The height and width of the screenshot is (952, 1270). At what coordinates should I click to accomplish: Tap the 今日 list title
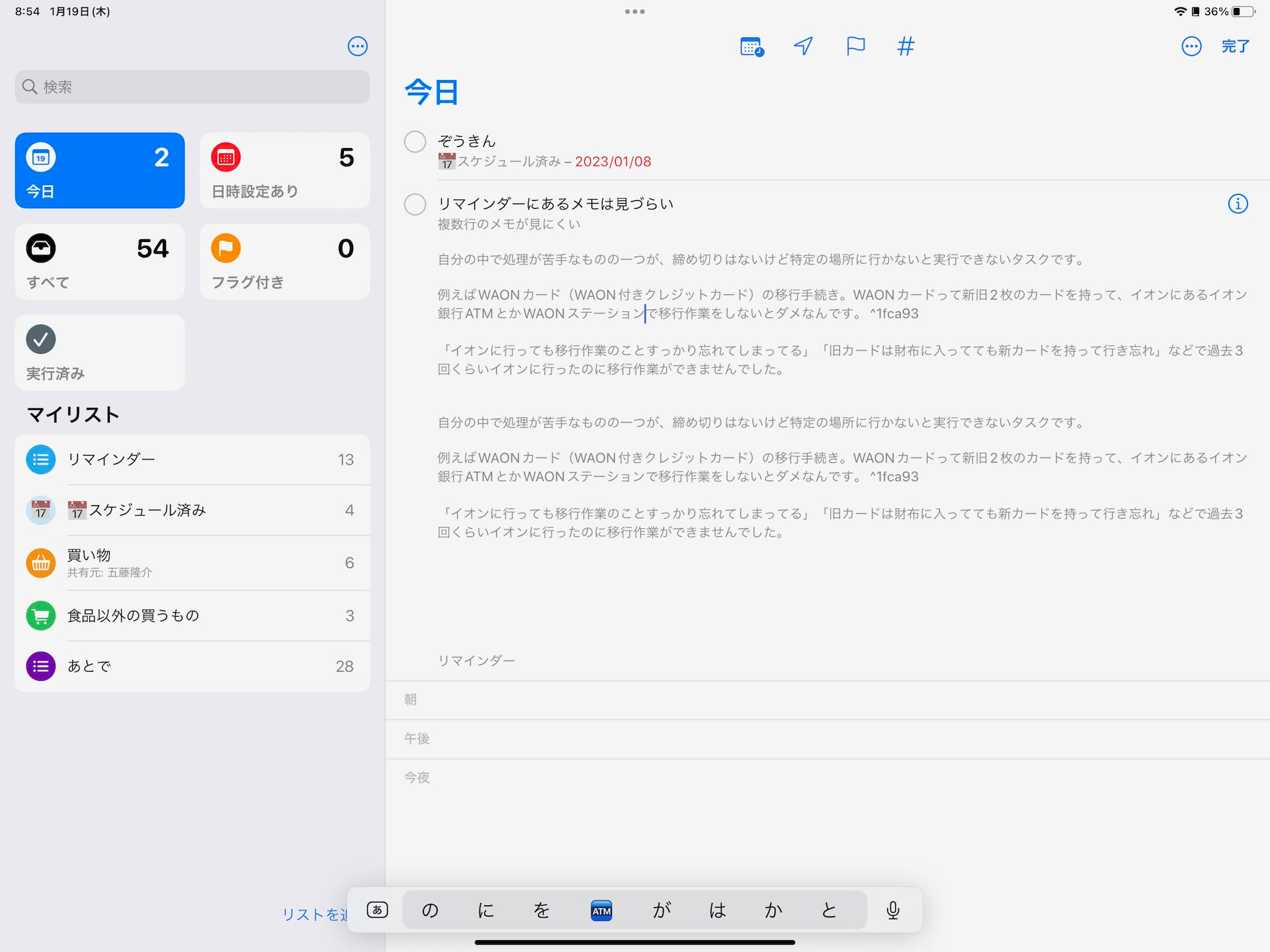(x=431, y=91)
